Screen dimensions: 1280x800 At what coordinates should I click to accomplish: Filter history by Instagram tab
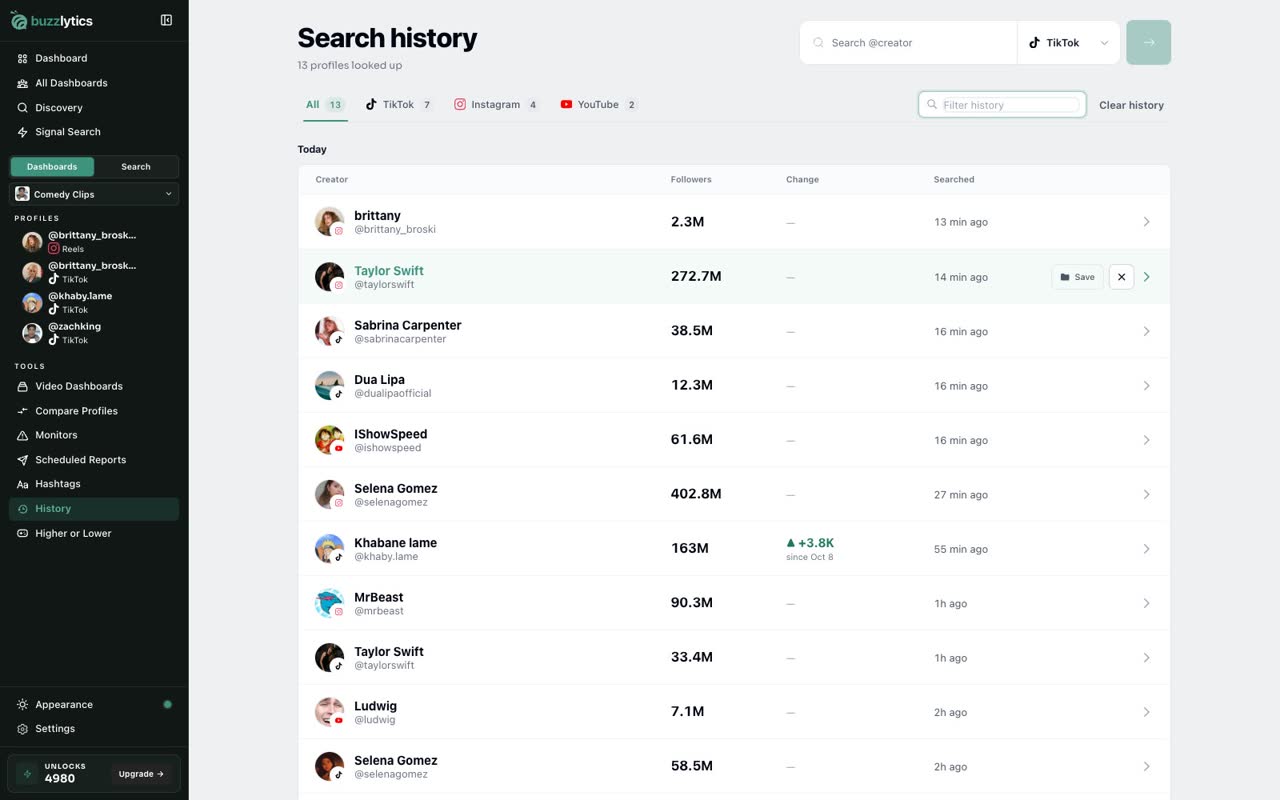pos(496,105)
